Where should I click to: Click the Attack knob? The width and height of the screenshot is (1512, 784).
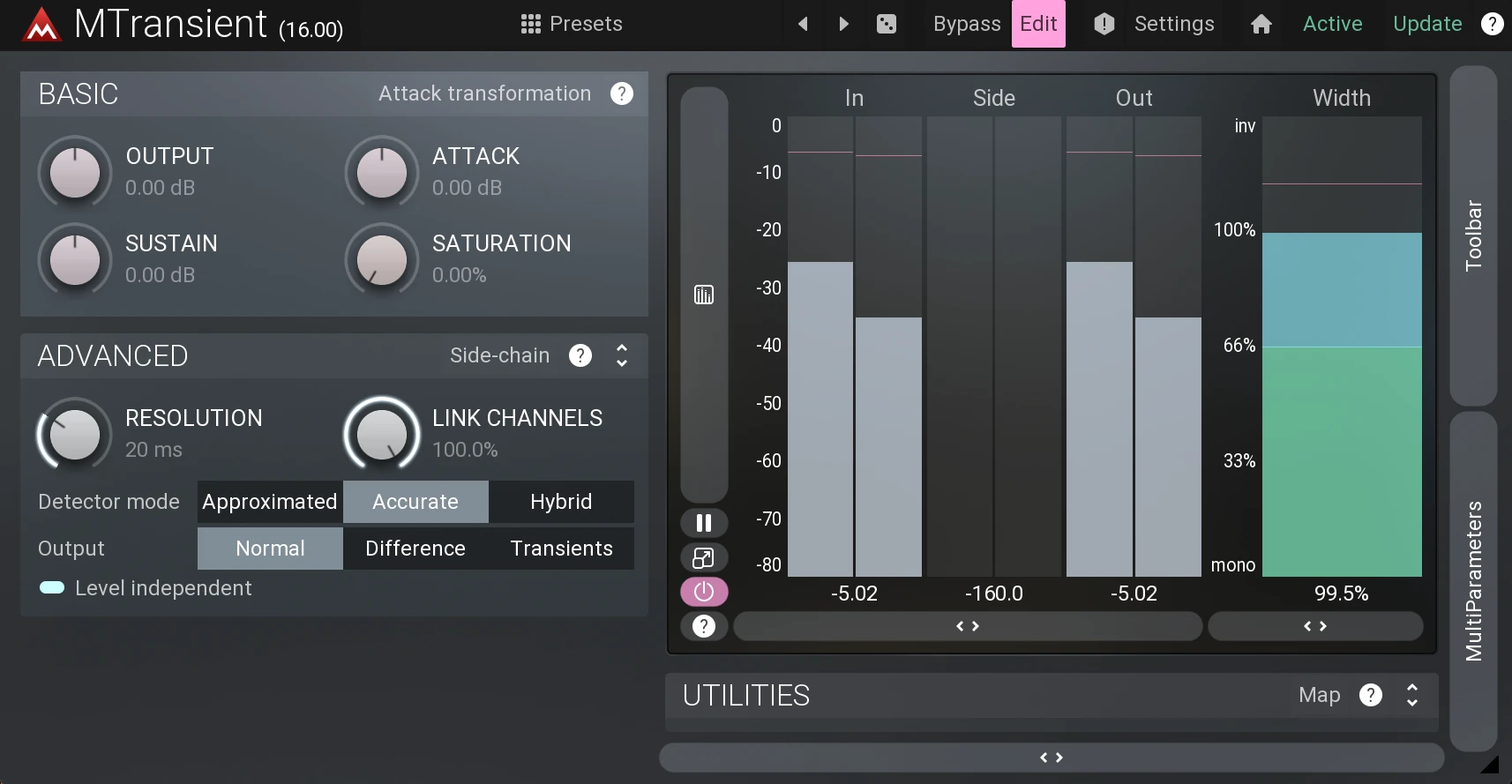381,172
